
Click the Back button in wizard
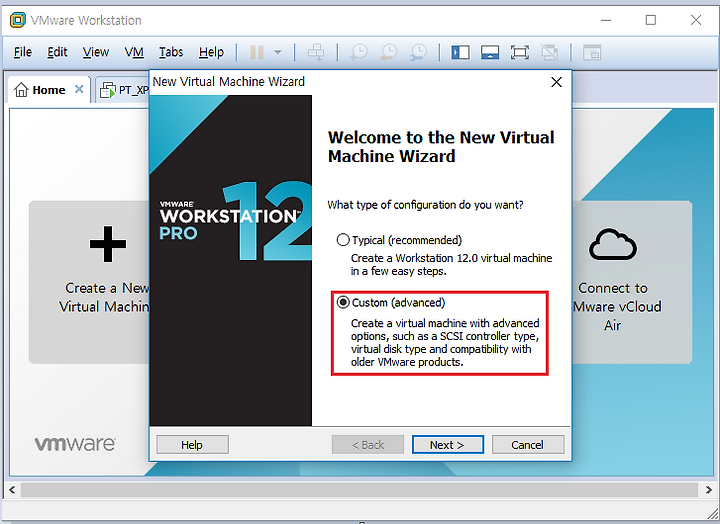(x=368, y=445)
